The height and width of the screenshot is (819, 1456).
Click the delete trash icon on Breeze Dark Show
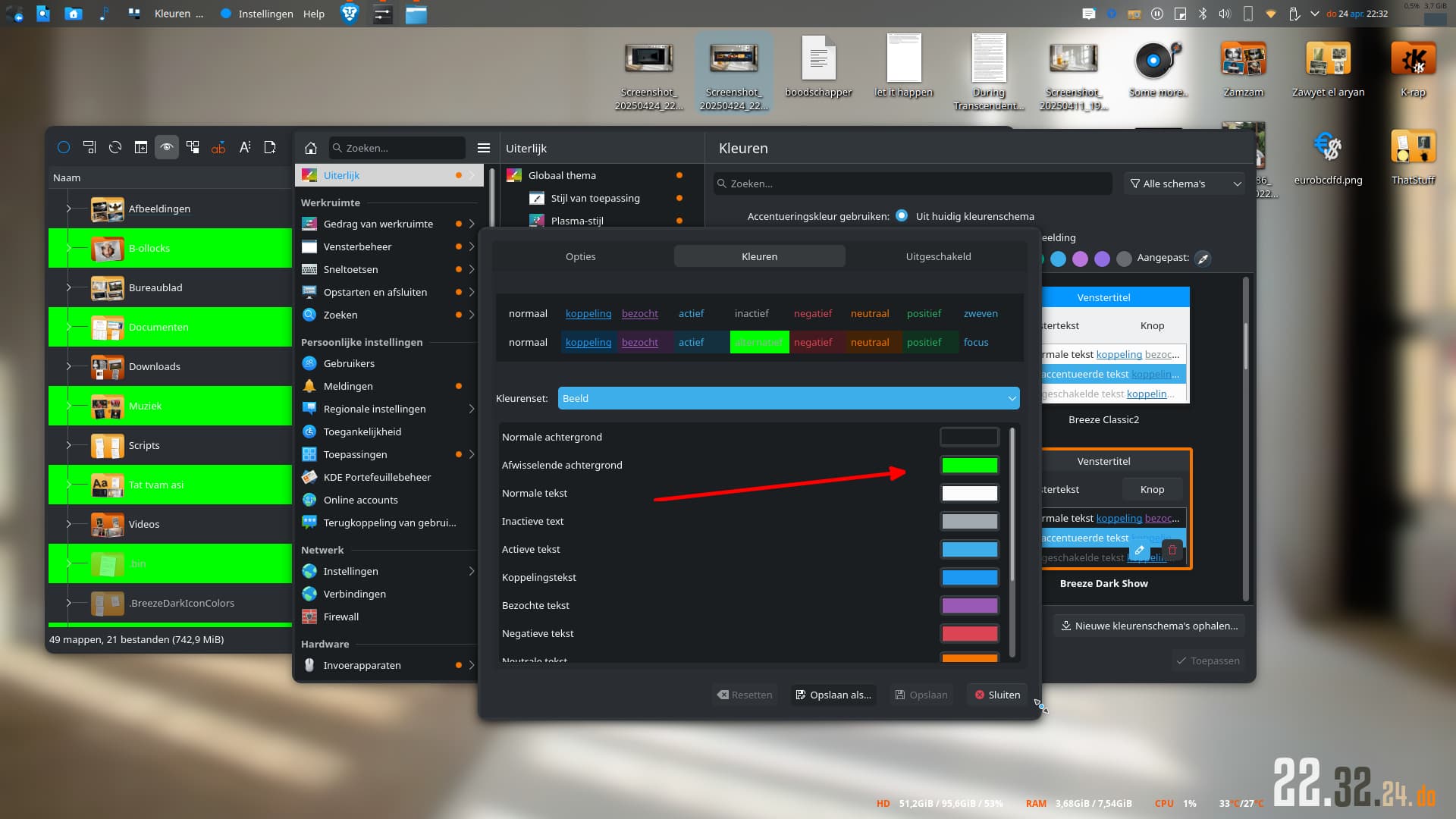click(1172, 551)
